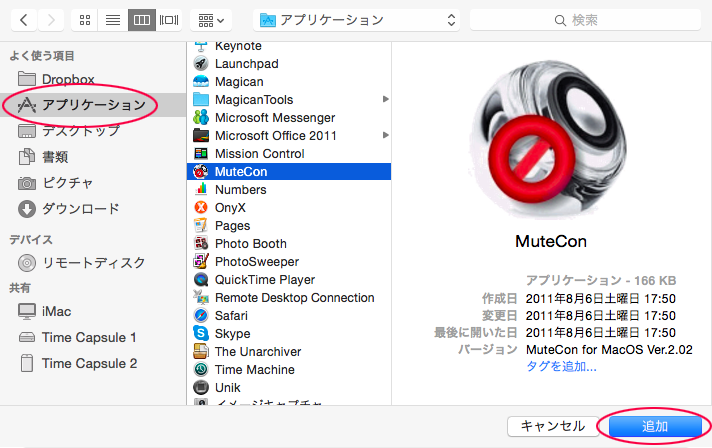Go forward with the right chevron button

pos(51,20)
